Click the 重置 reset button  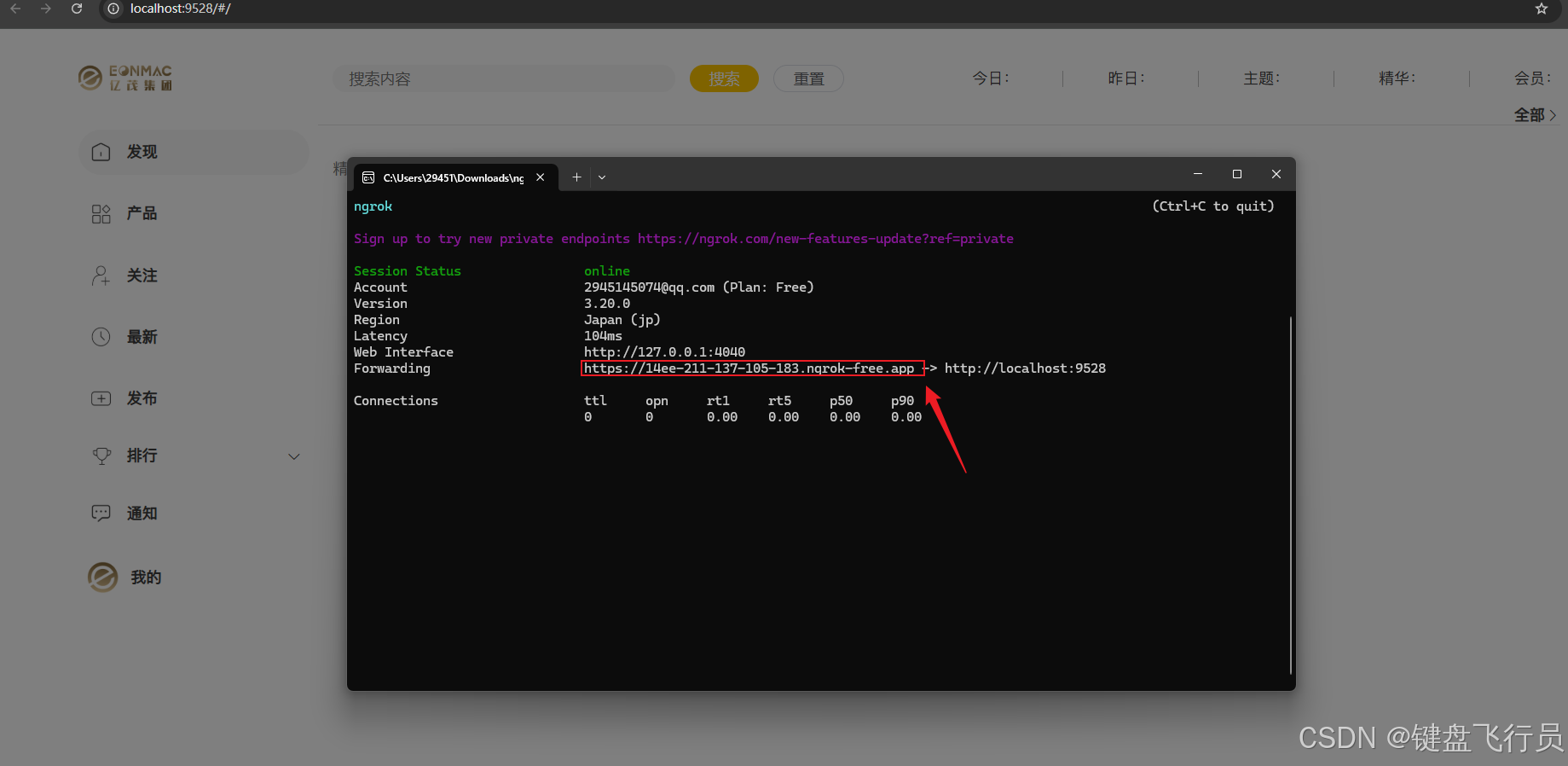pyautogui.click(x=808, y=78)
